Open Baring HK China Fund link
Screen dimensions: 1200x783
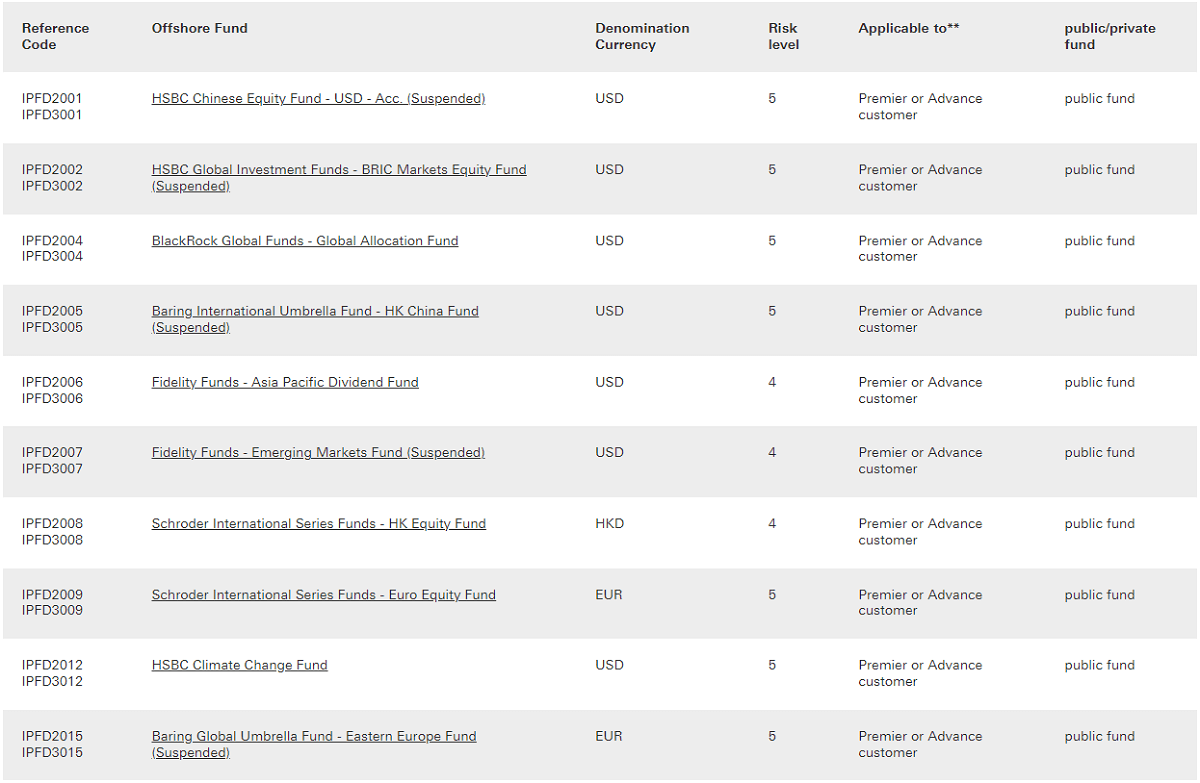(x=315, y=311)
